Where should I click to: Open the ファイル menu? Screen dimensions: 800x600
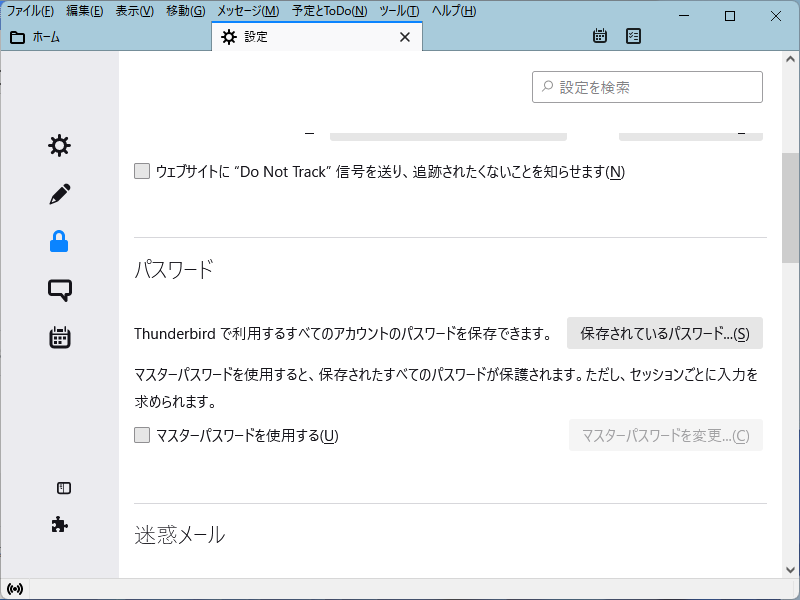pyautogui.click(x=30, y=11)
